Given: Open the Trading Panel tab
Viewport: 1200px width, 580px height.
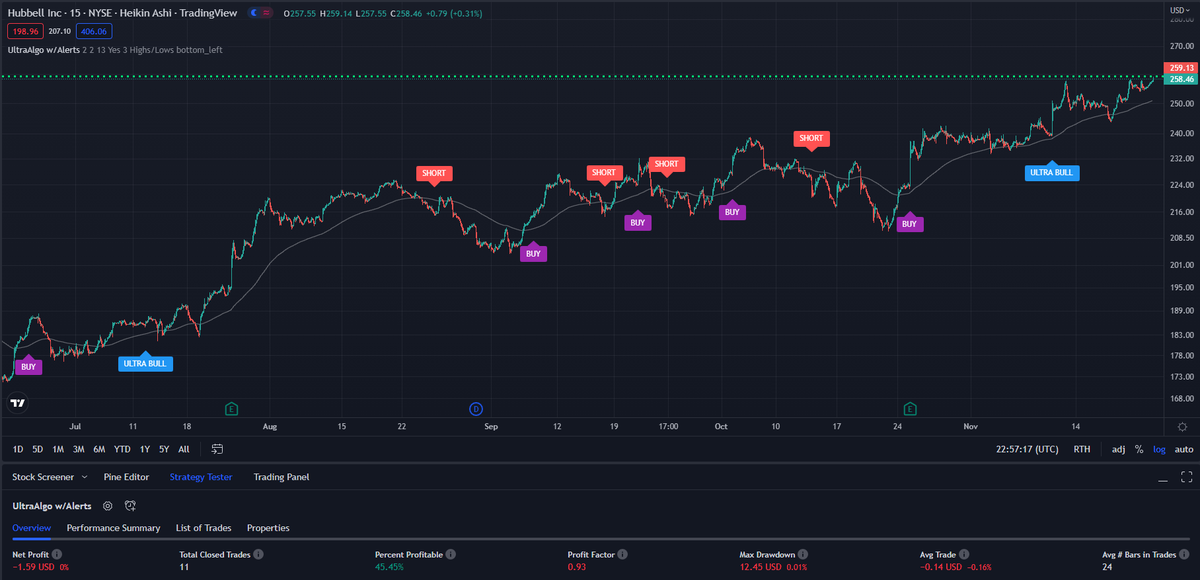Looking at the screenshot, I should click(281, 477).
